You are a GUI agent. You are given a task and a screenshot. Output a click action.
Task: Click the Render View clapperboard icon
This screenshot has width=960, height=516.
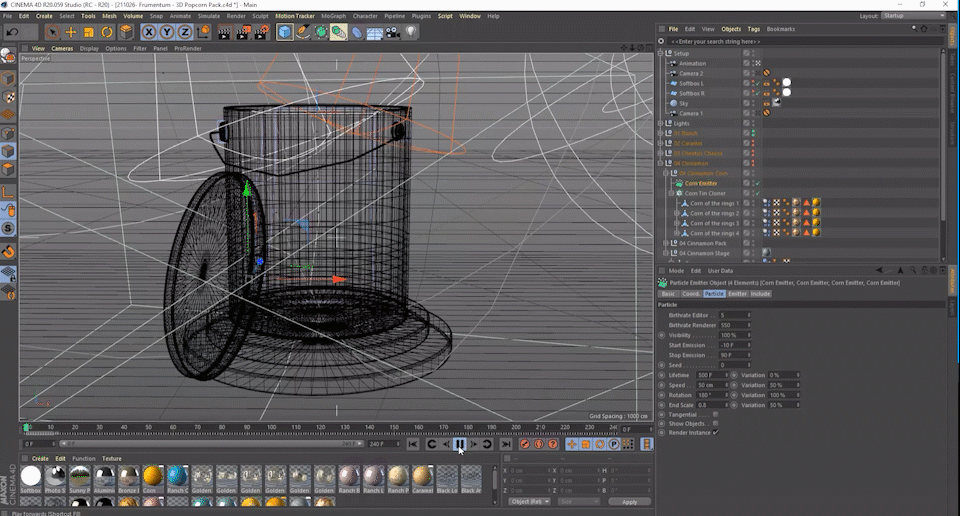(224, 33)
